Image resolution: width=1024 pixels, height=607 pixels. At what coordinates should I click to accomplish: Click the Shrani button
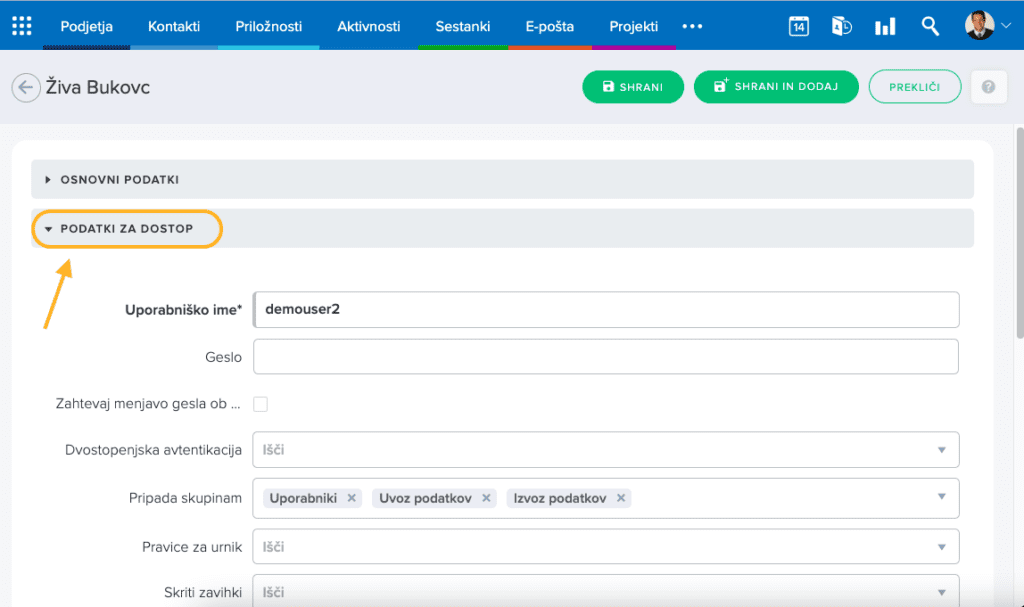(x=632, y=87)
